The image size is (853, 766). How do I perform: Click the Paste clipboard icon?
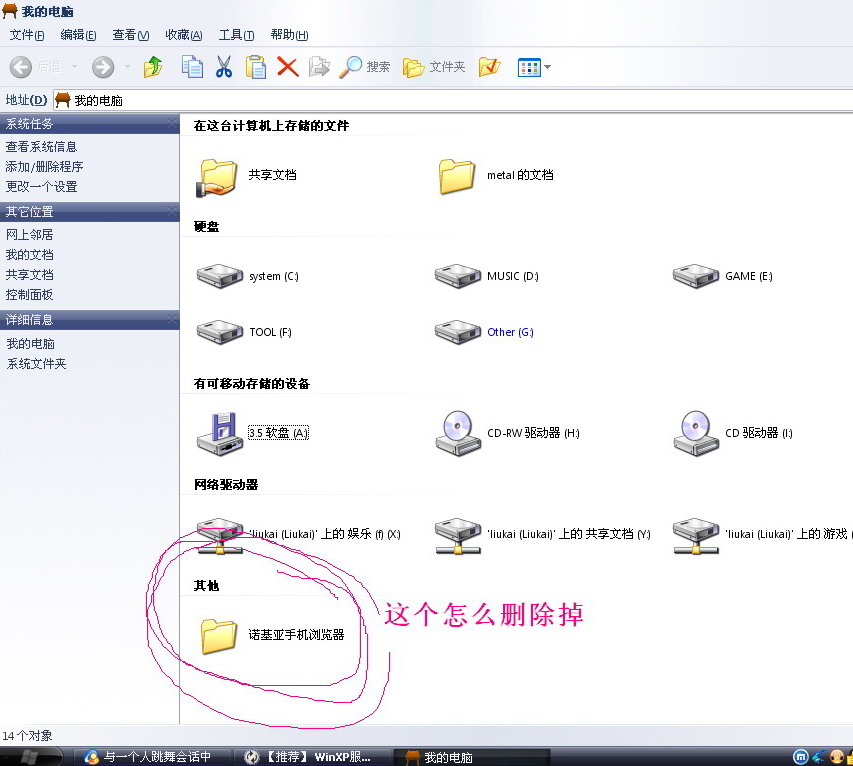pyautogui.click(x=256, y=67)
